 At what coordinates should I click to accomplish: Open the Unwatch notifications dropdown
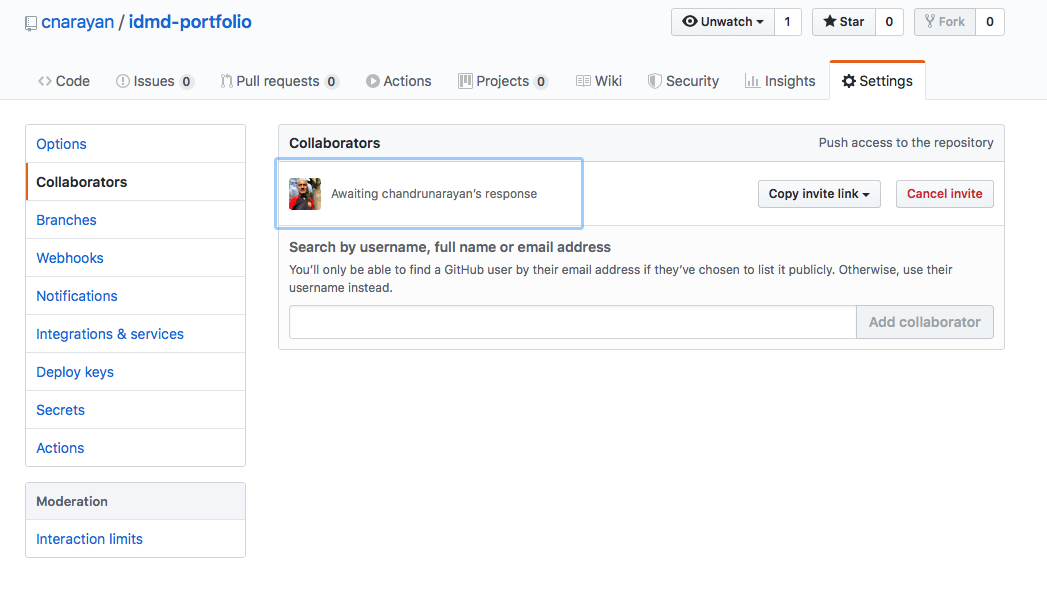click(722, 22)
